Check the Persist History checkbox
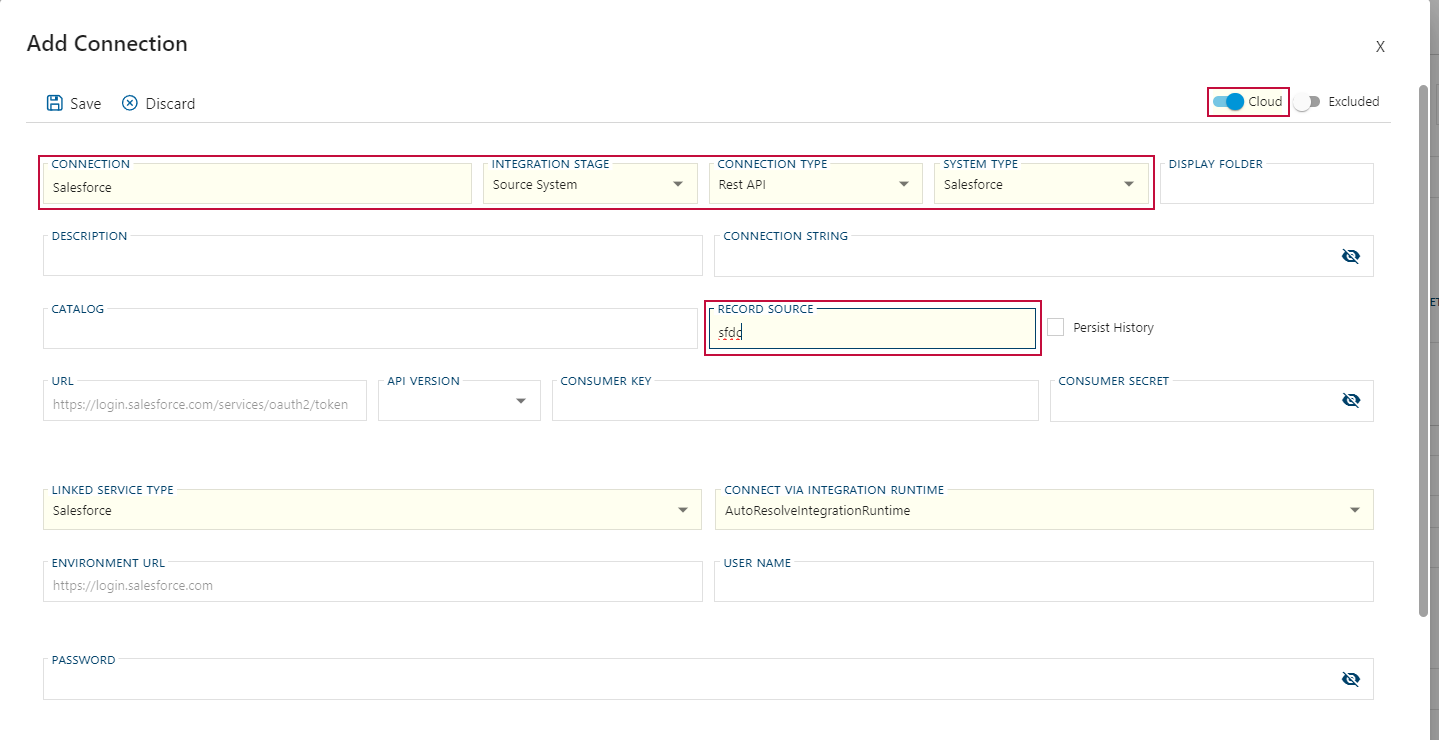The image size is (1439, 740). tap(1055, 327)
